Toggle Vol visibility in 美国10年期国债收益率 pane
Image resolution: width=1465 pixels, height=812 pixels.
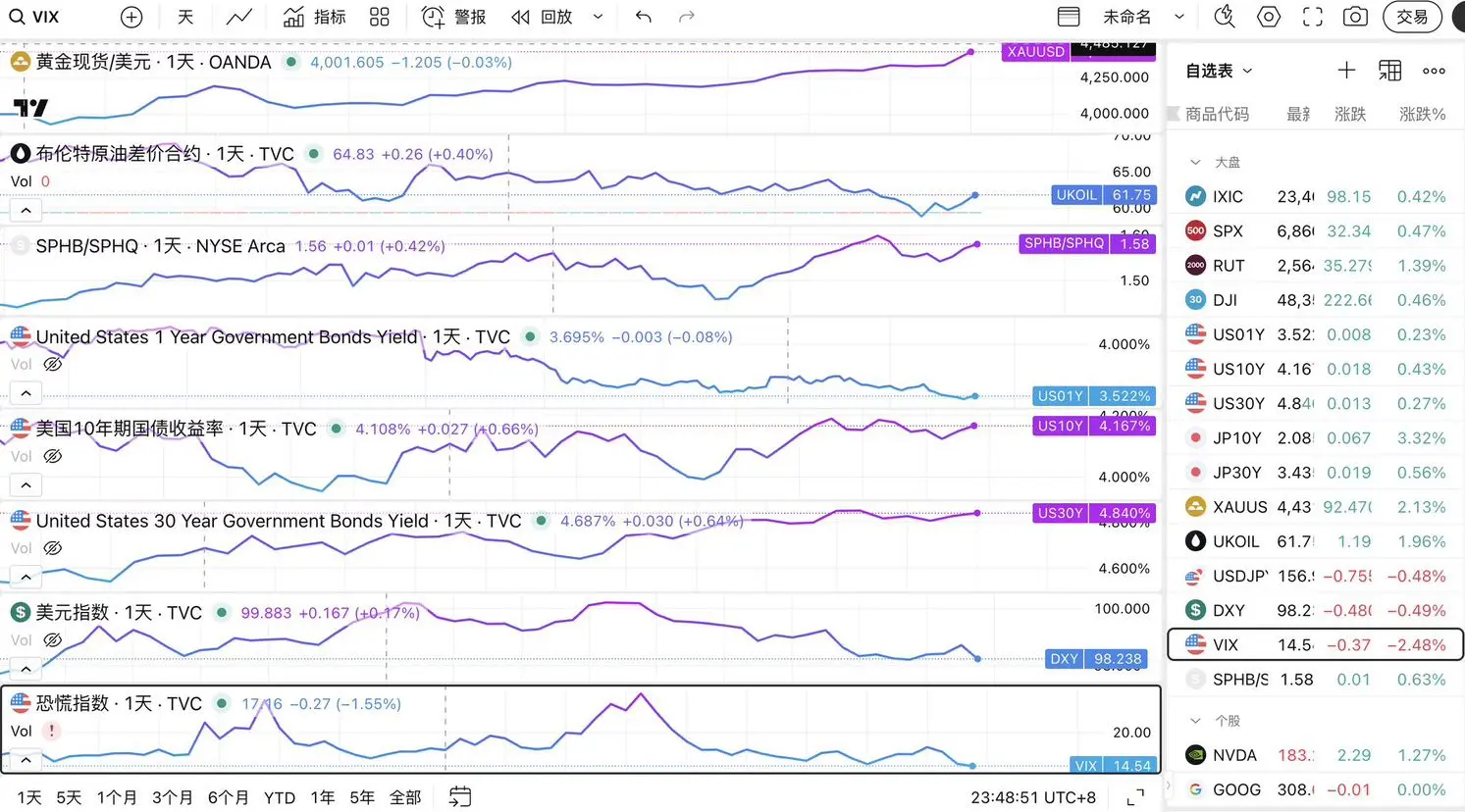53,456
